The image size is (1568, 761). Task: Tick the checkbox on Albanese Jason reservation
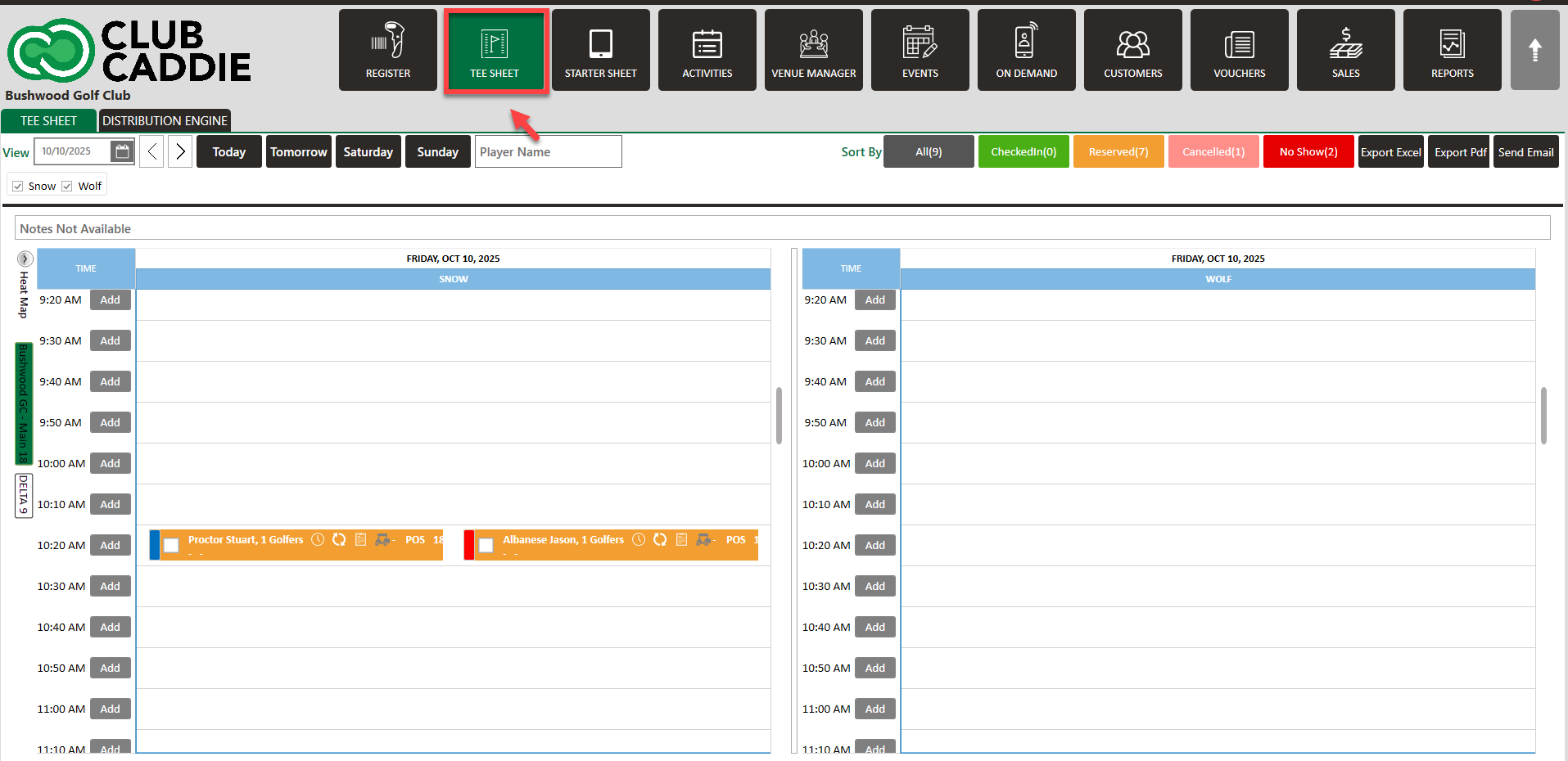click(486, 545)
